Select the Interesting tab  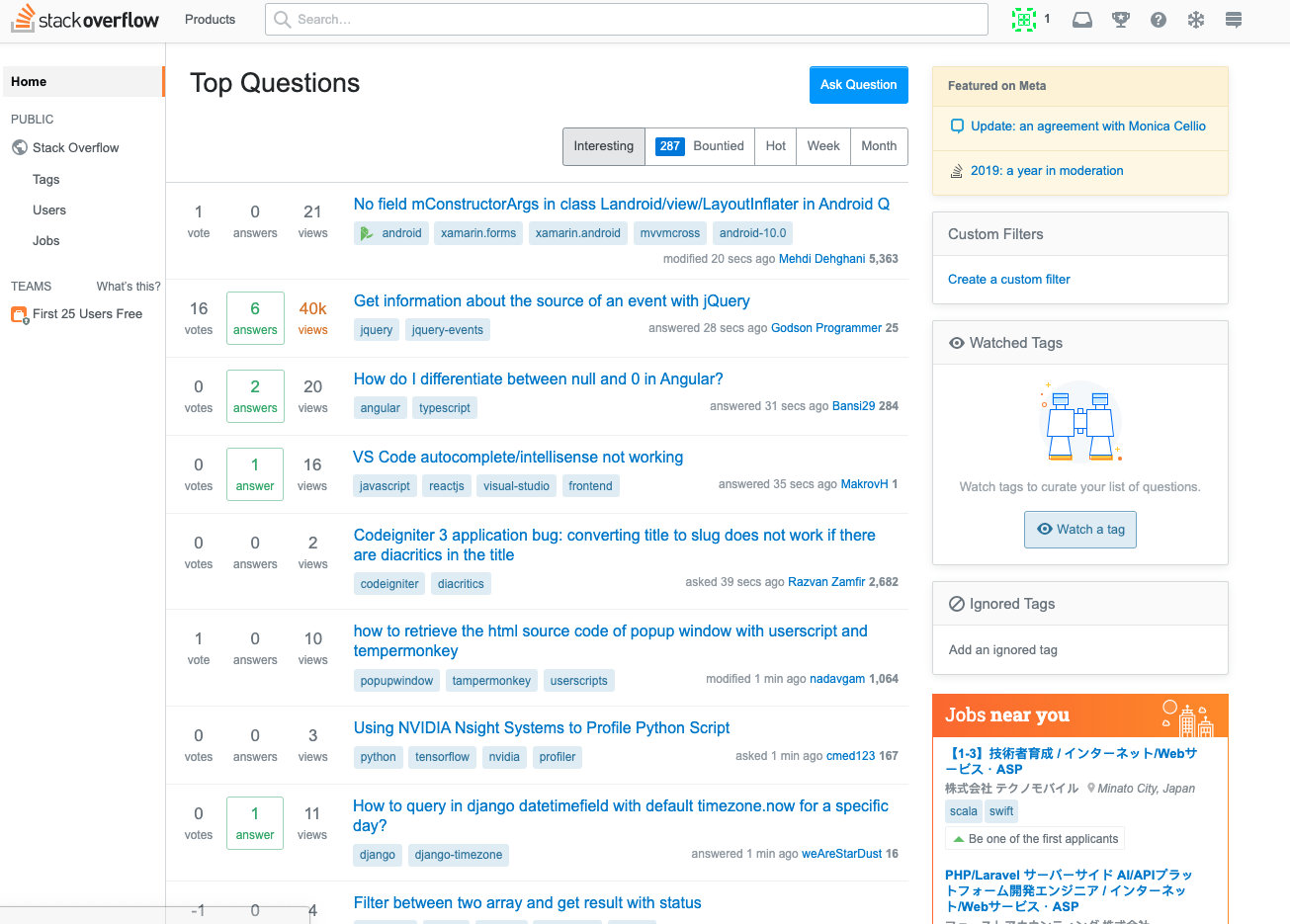pyautogui.click(x=603, y=146)
